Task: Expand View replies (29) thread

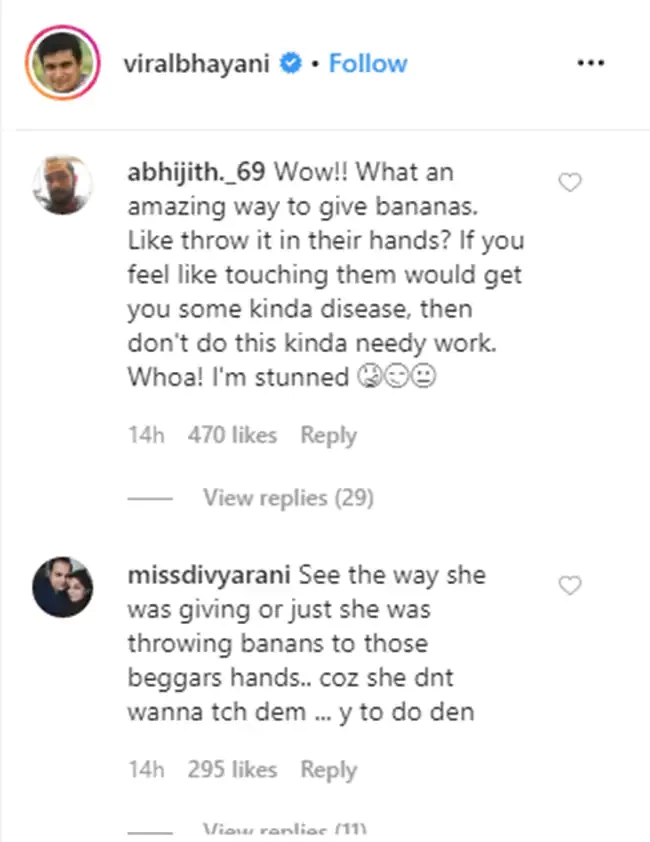Action: click(288, 498)
